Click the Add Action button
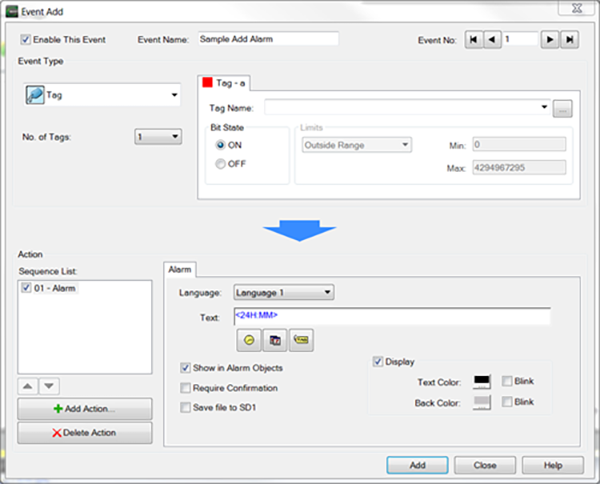 pos(85,409)
